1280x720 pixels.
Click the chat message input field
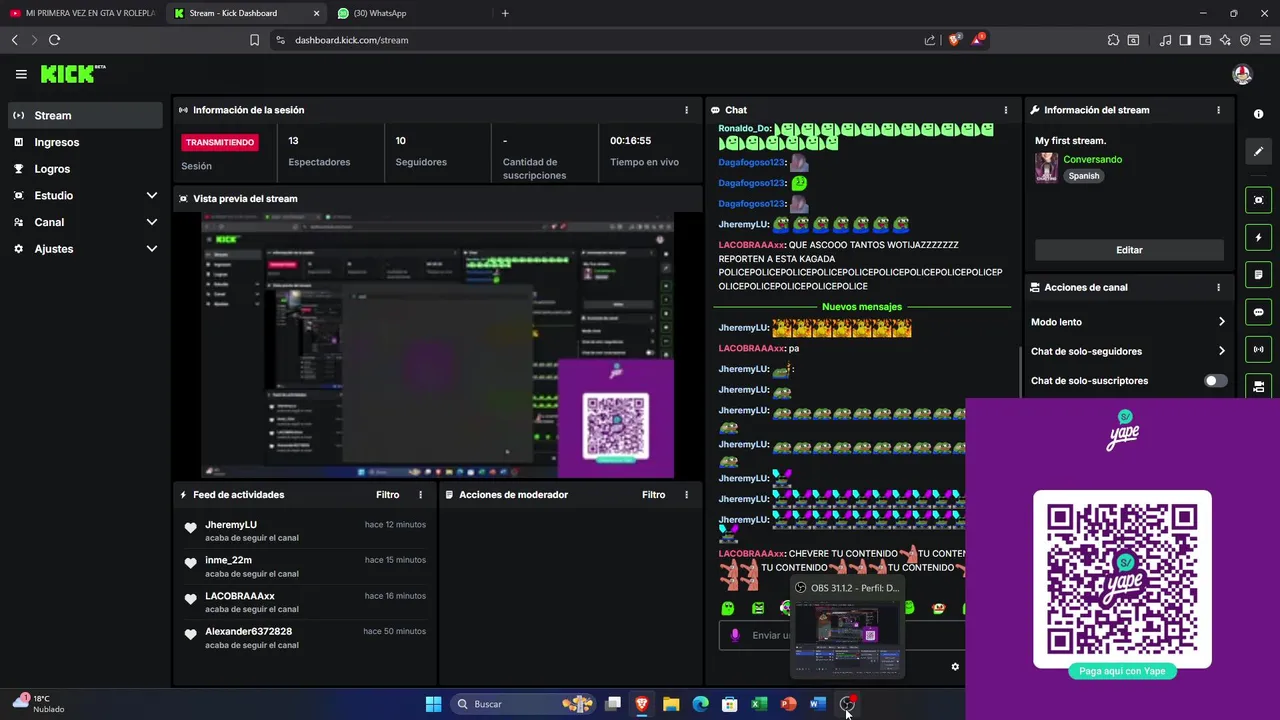point(842,635)
